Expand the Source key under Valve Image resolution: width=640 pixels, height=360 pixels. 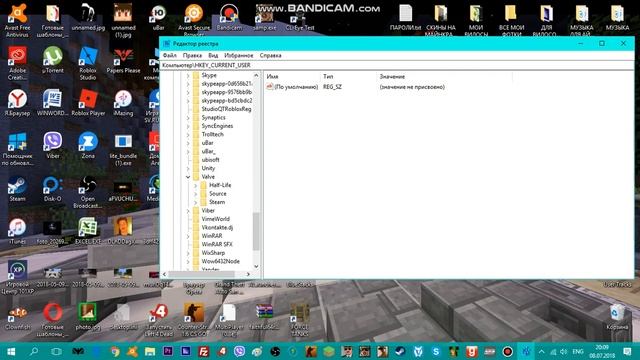pos(196,194)
